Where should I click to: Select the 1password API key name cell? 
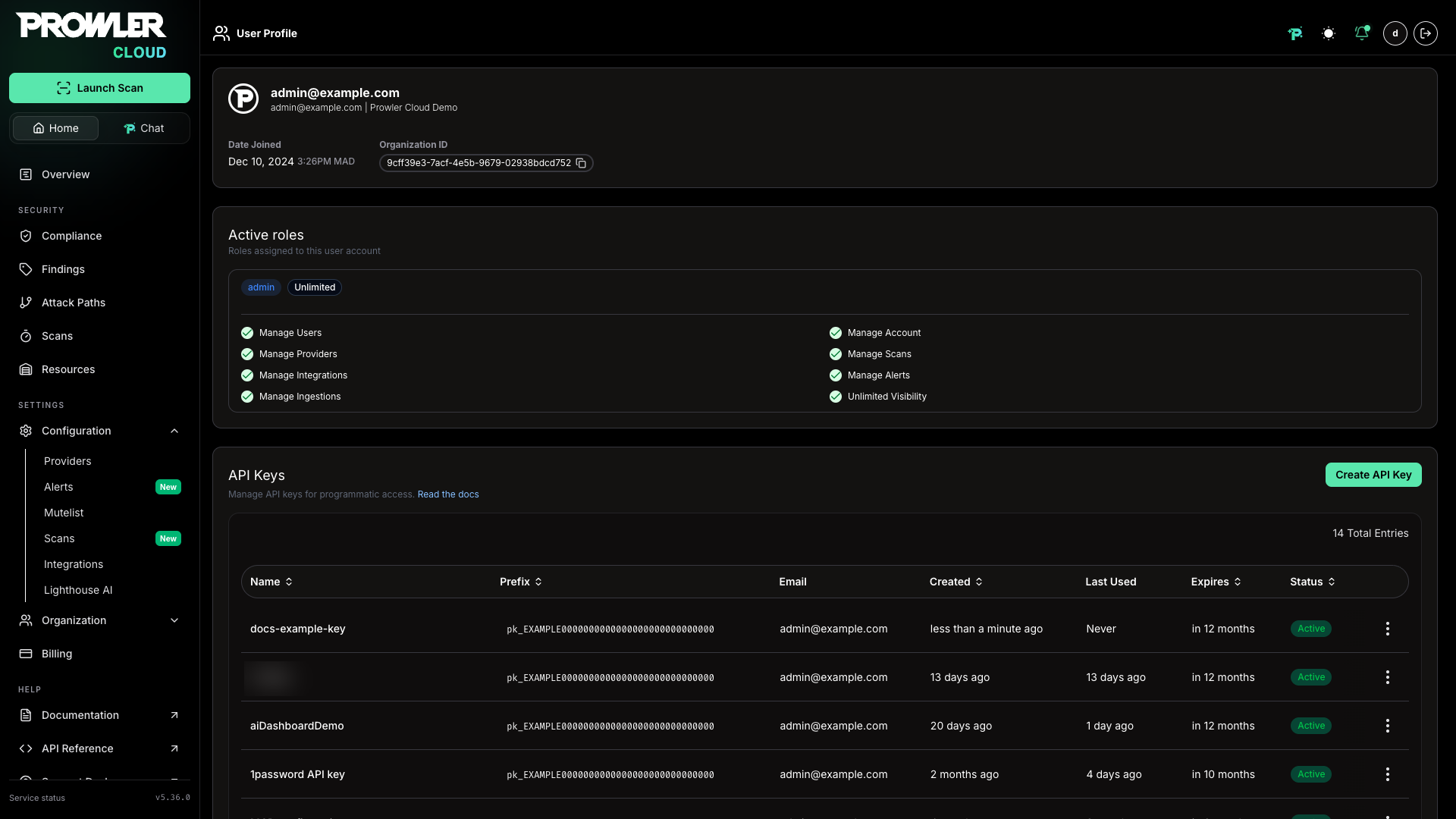pos(297,774)
